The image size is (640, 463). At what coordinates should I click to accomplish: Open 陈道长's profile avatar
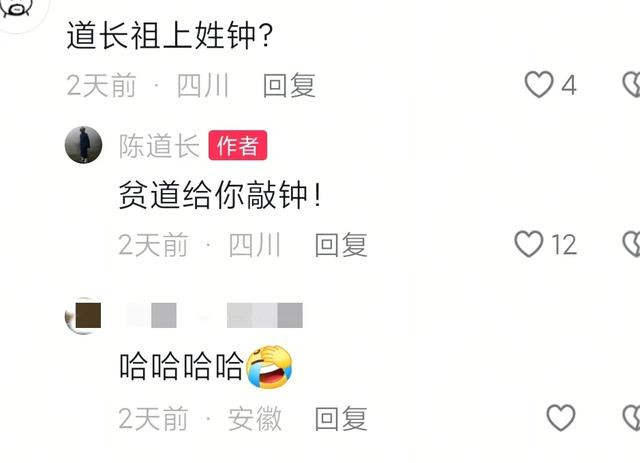(83, 145)
